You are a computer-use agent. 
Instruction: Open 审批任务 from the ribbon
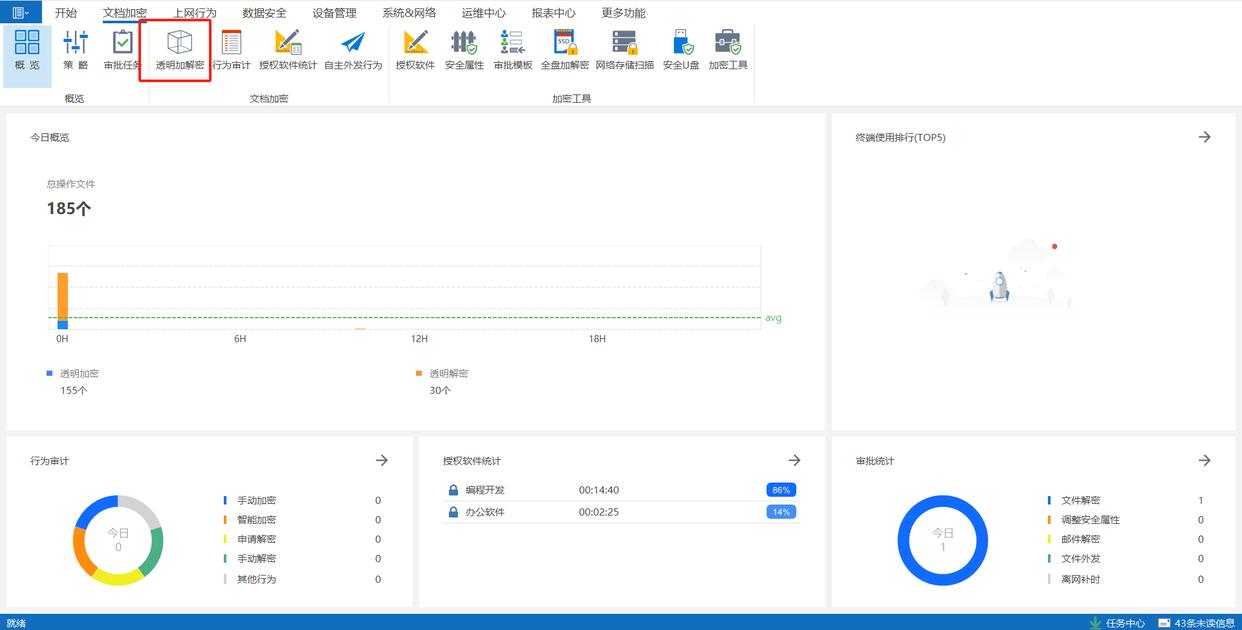coord(122,50)
